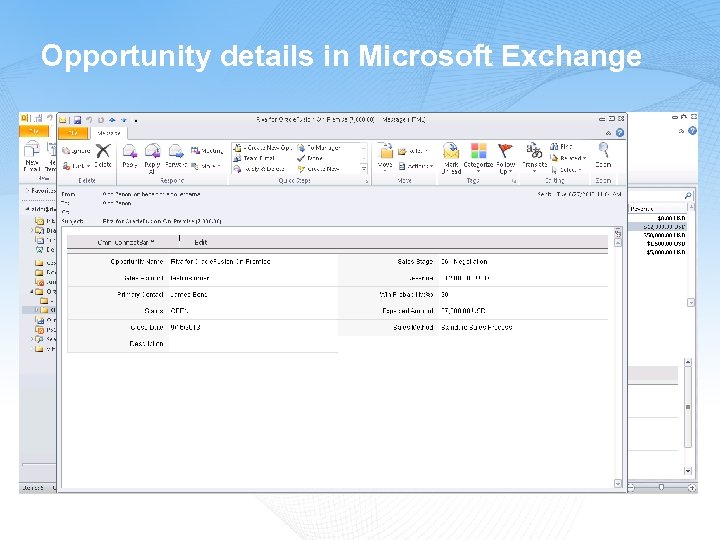Open the File tab of the background window
720x540 pixels.
[x=34, y=131]
